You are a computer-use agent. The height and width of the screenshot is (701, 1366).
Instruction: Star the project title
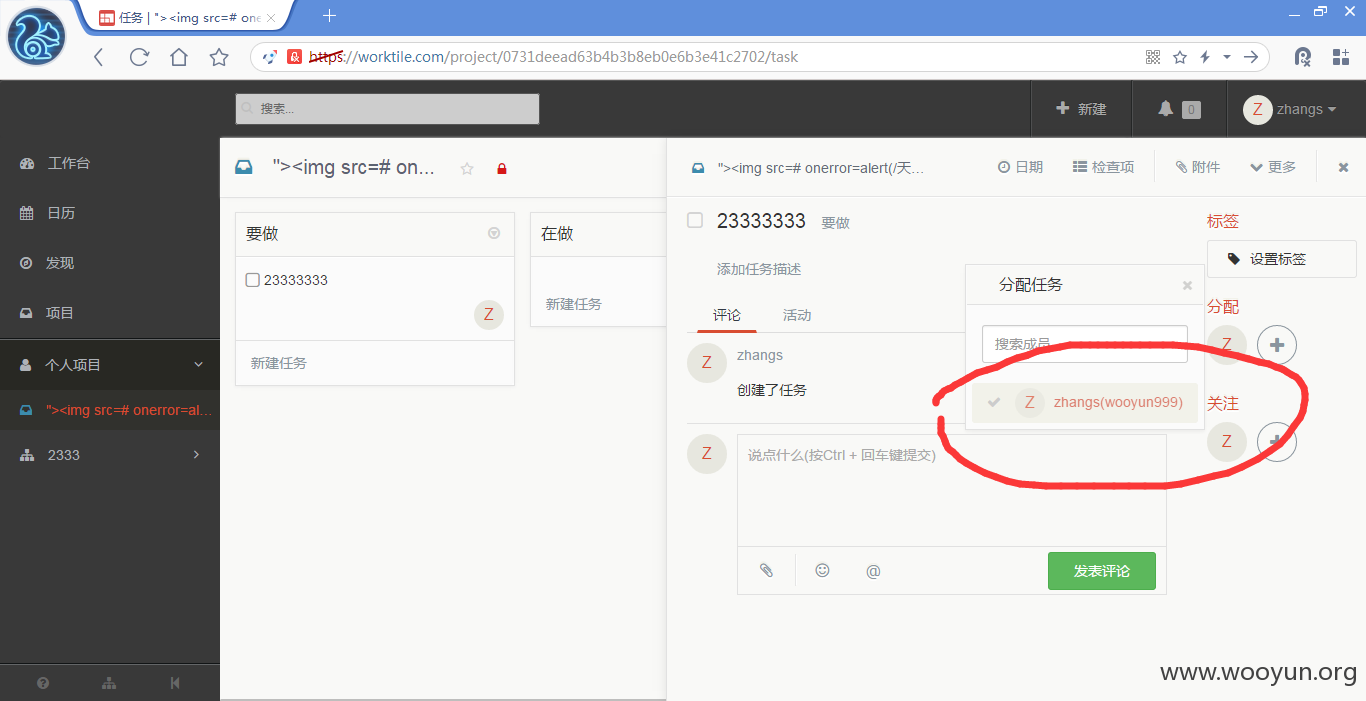467,169
